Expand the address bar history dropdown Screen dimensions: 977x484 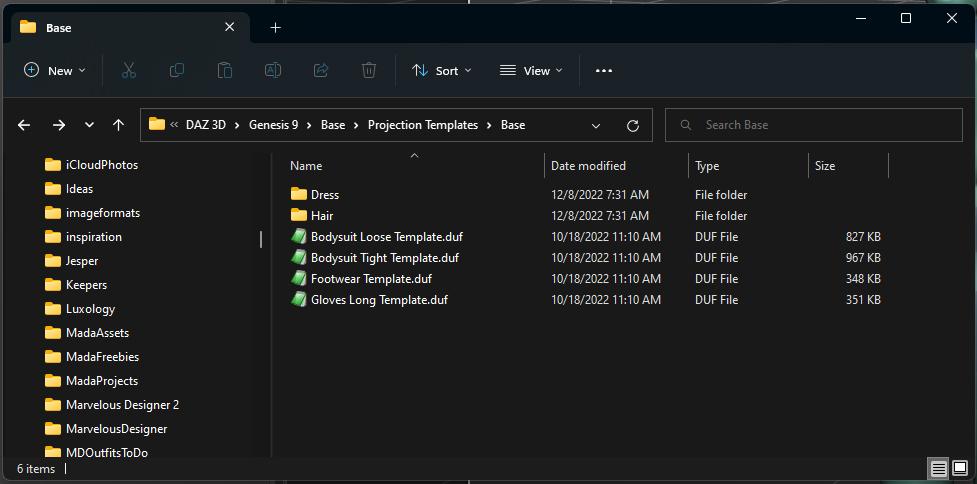tap(596, 125)
